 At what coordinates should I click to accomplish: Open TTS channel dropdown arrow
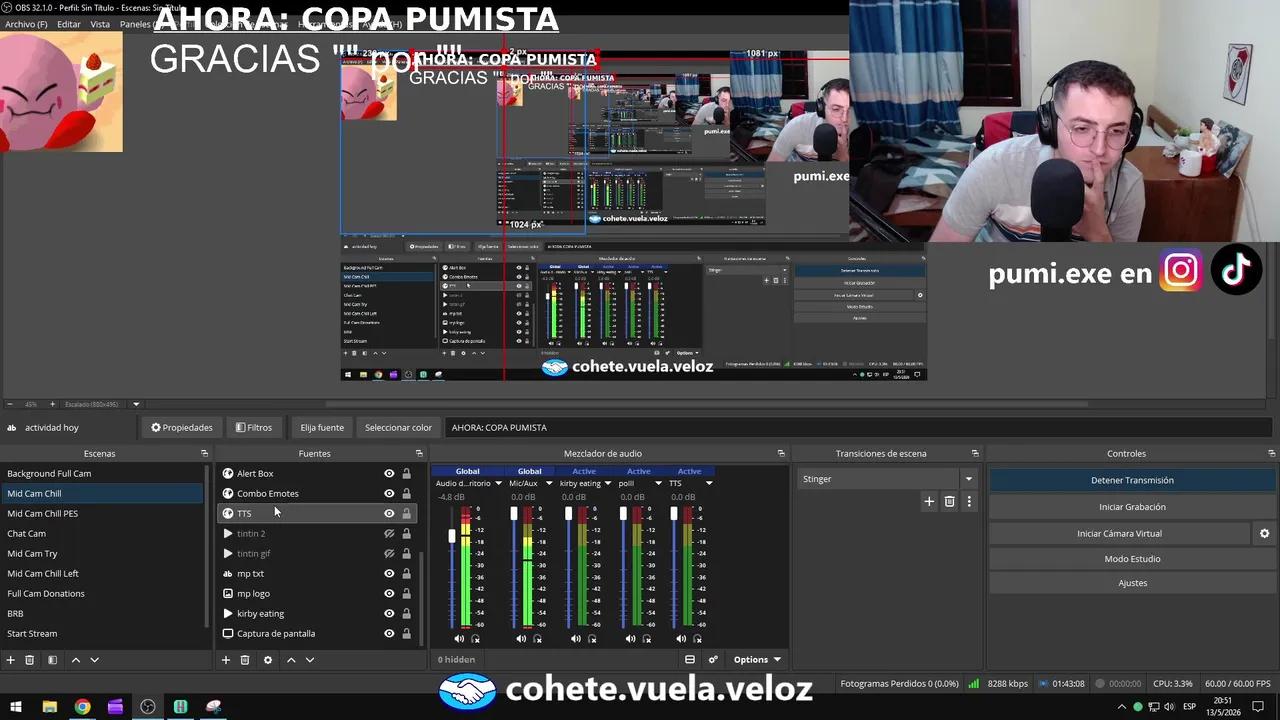click(x=709, y=484)
